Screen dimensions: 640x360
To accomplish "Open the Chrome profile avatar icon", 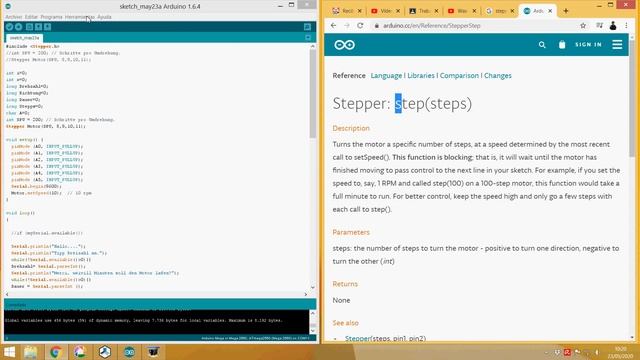I will (613, 25).
